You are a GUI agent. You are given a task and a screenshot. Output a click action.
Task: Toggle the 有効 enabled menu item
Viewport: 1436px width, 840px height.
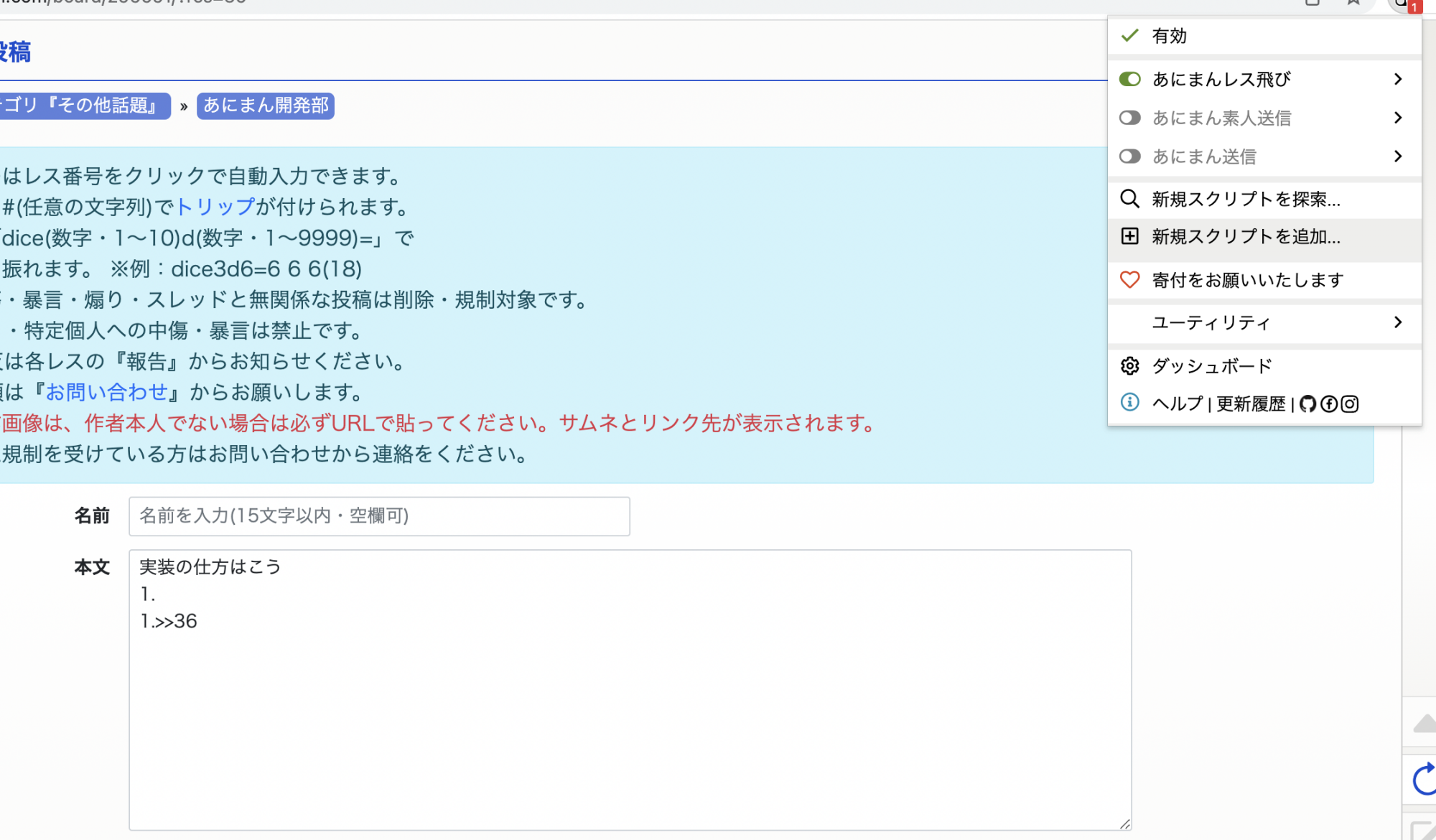point(1169,36)
